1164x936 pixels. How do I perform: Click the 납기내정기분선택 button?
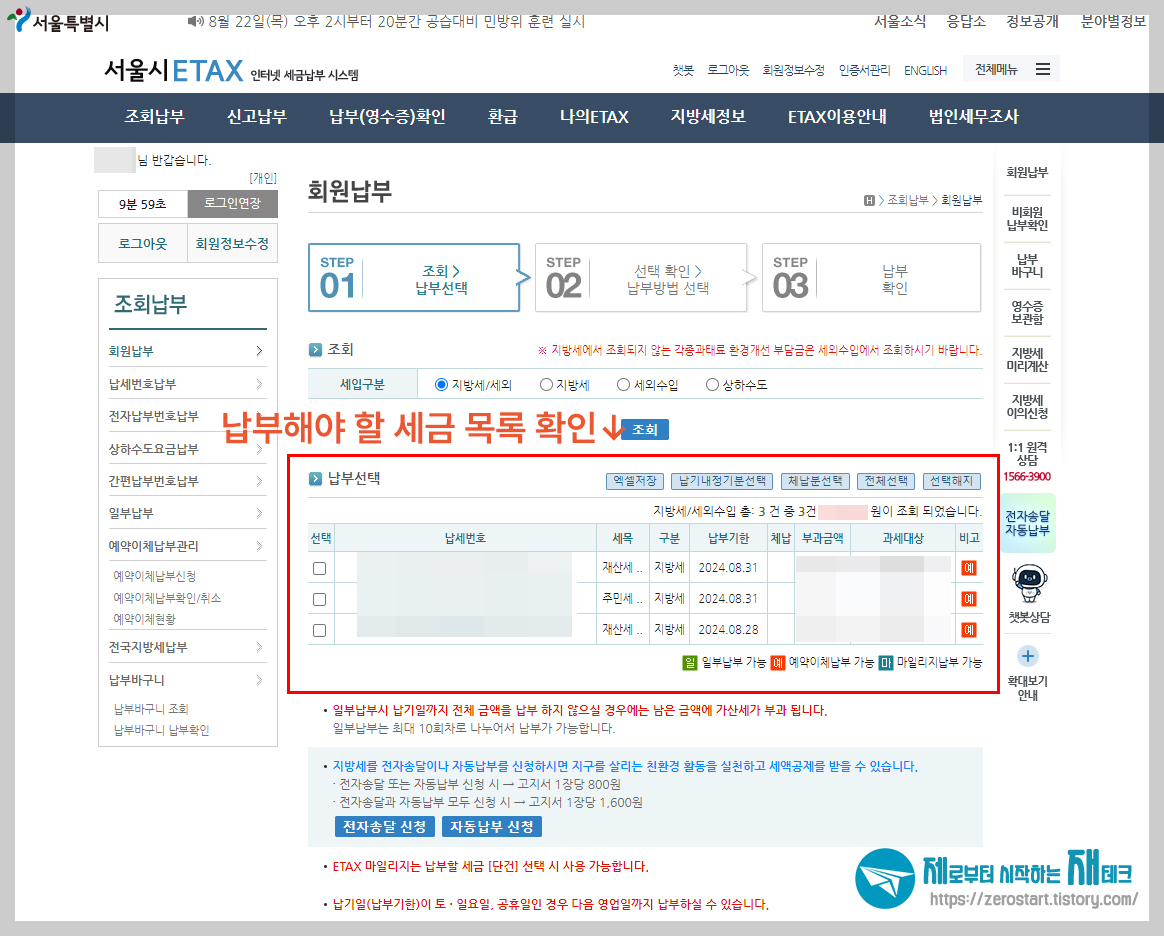pos(722,481)
